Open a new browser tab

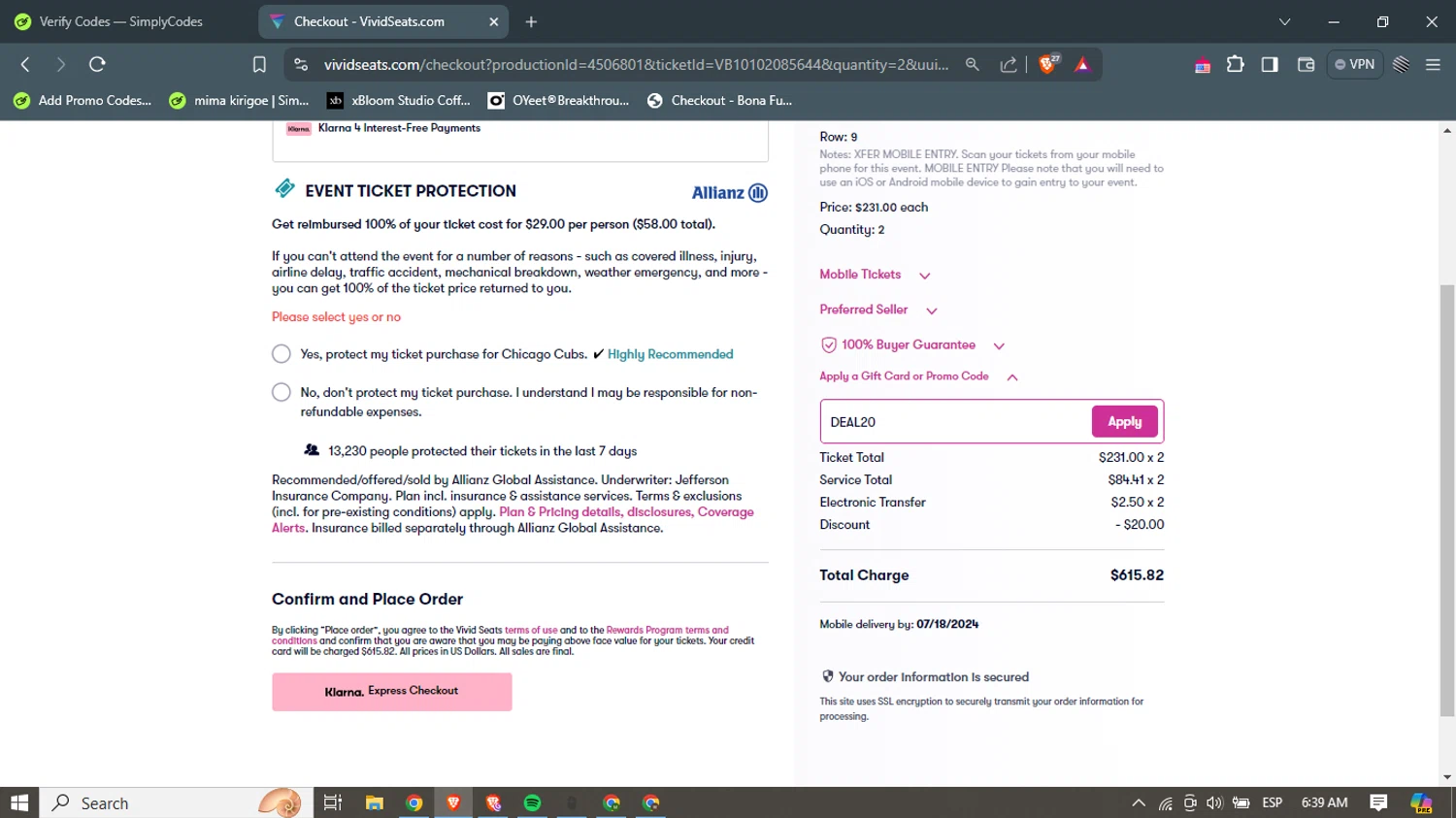(x=531, y=21)
